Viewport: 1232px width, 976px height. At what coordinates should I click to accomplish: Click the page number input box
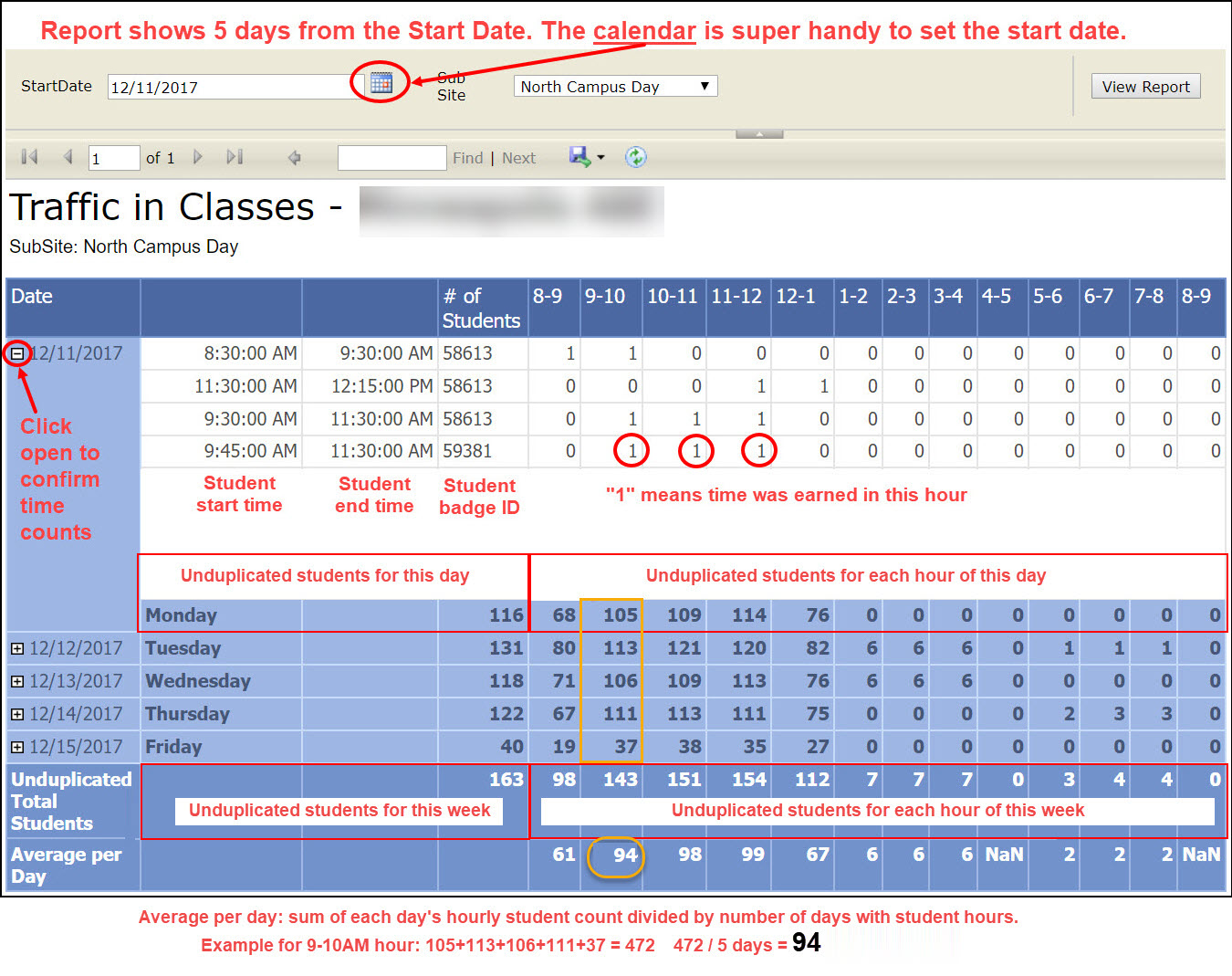tap(113, 157)
